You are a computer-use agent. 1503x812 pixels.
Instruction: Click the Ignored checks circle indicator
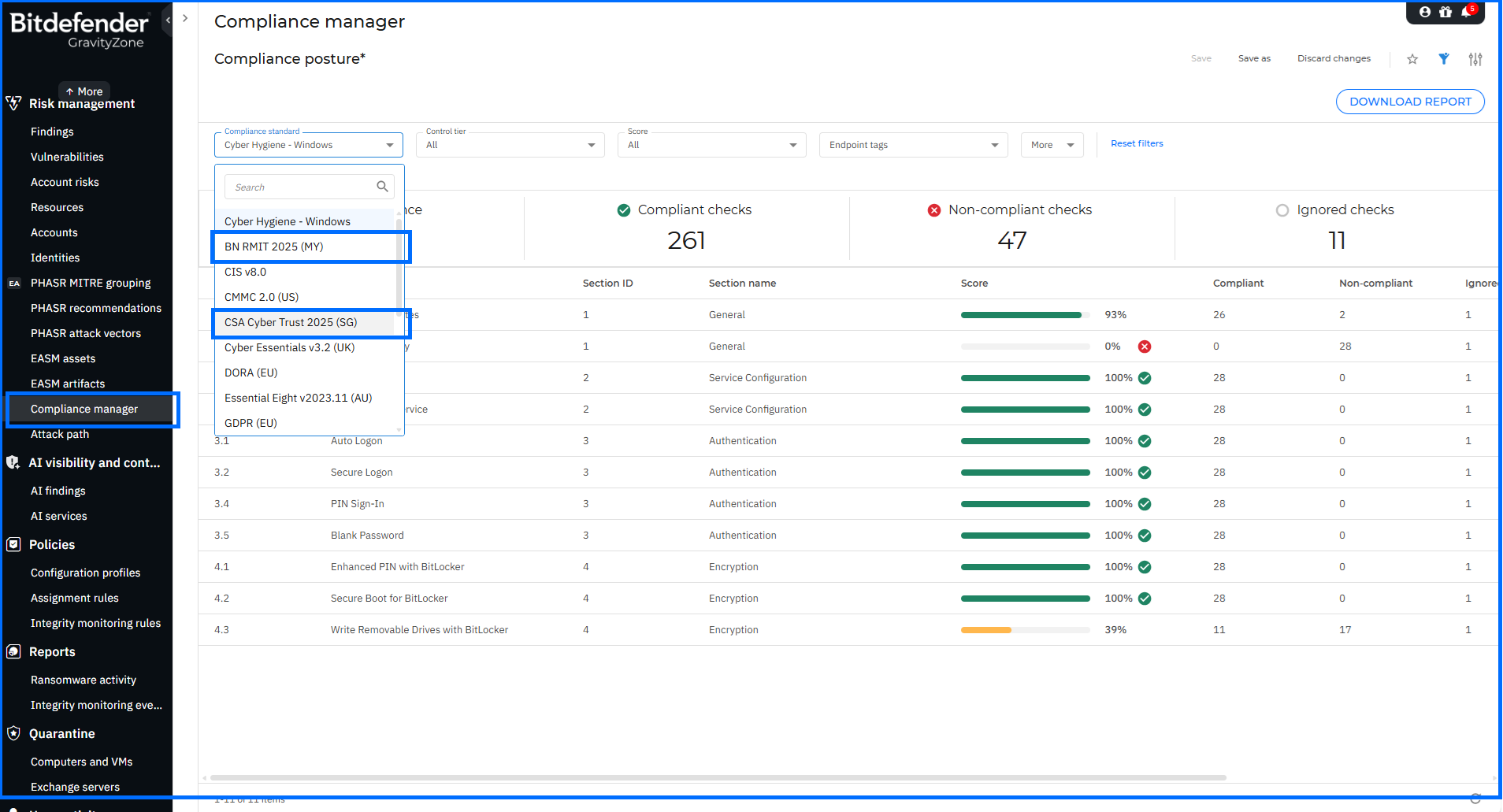1282,210
